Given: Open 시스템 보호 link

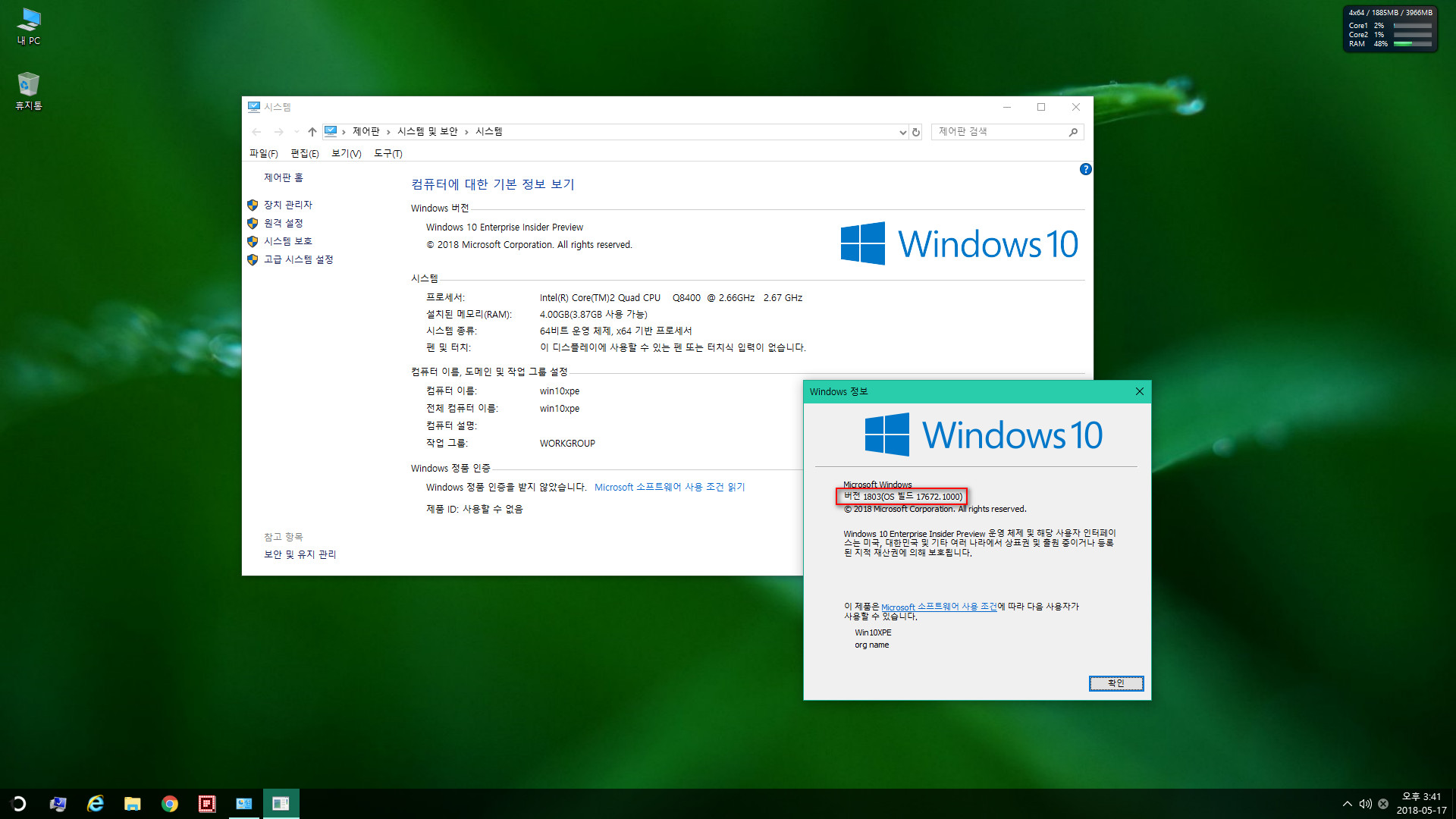Looking at the screenshot, I should pyautogui.click(x=288, y=241).
